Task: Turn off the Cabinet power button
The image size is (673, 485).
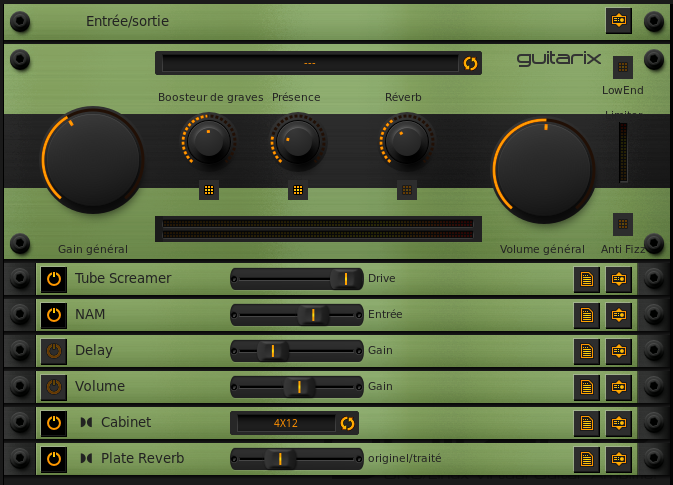Action: tap(54, 423)
